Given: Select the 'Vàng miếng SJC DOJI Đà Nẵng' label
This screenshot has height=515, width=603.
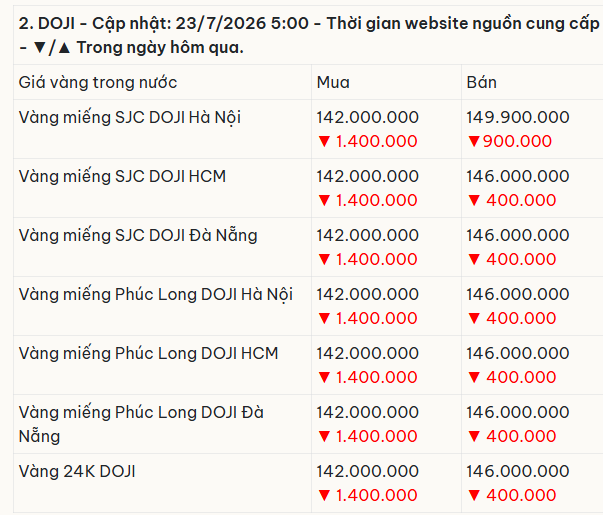Looking at the screenshot, I should (x=138, y=235).
